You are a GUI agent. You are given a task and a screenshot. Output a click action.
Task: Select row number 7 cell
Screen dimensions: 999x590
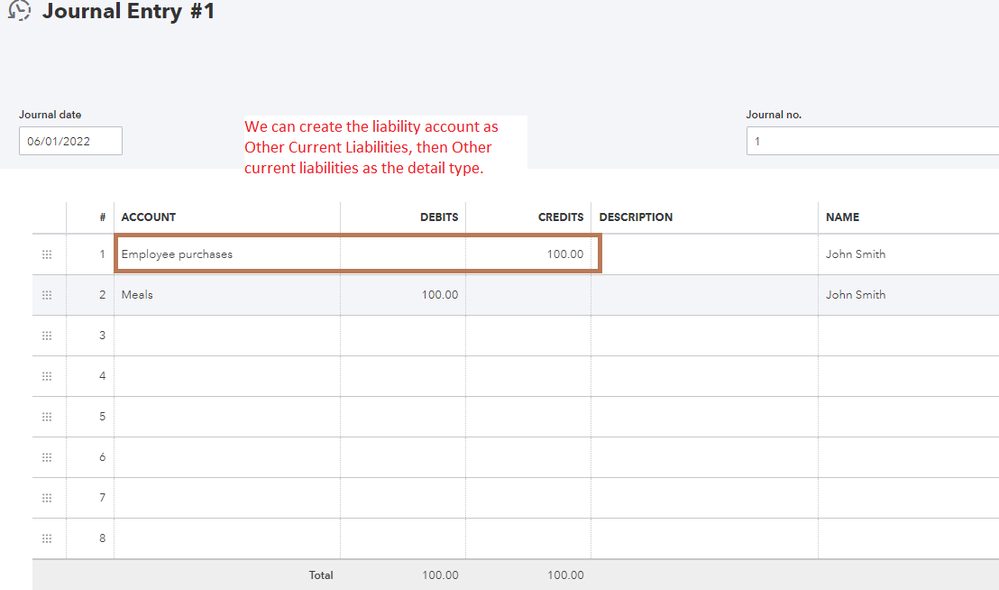(90, 498)
